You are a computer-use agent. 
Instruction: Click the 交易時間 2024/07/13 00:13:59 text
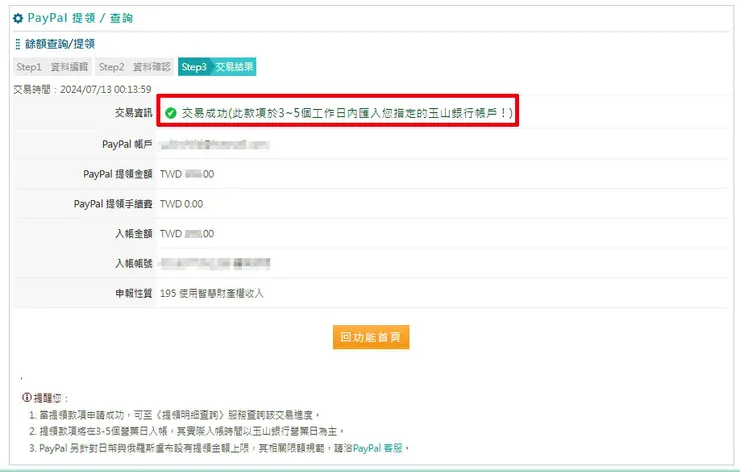point(82,89)
